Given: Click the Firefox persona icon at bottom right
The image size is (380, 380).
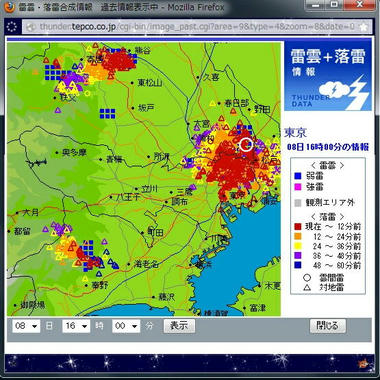Looking at the screenshot, I should coord(363,364).
